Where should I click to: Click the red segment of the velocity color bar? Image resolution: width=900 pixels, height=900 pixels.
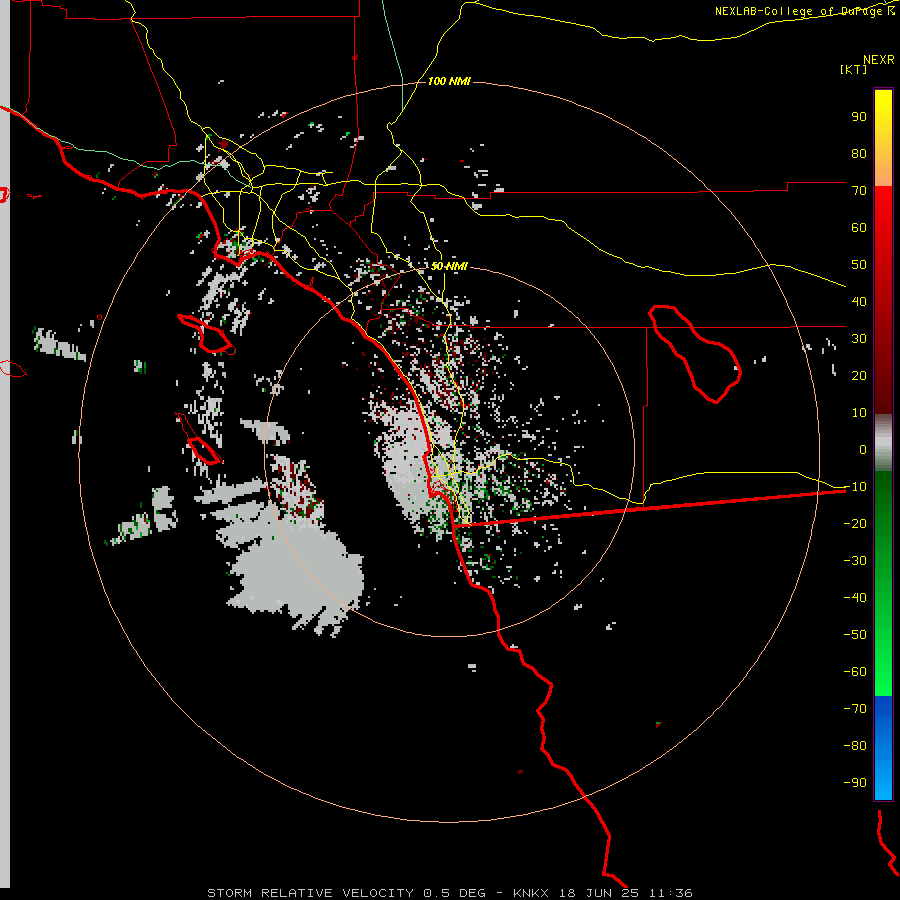click(883, 300)
